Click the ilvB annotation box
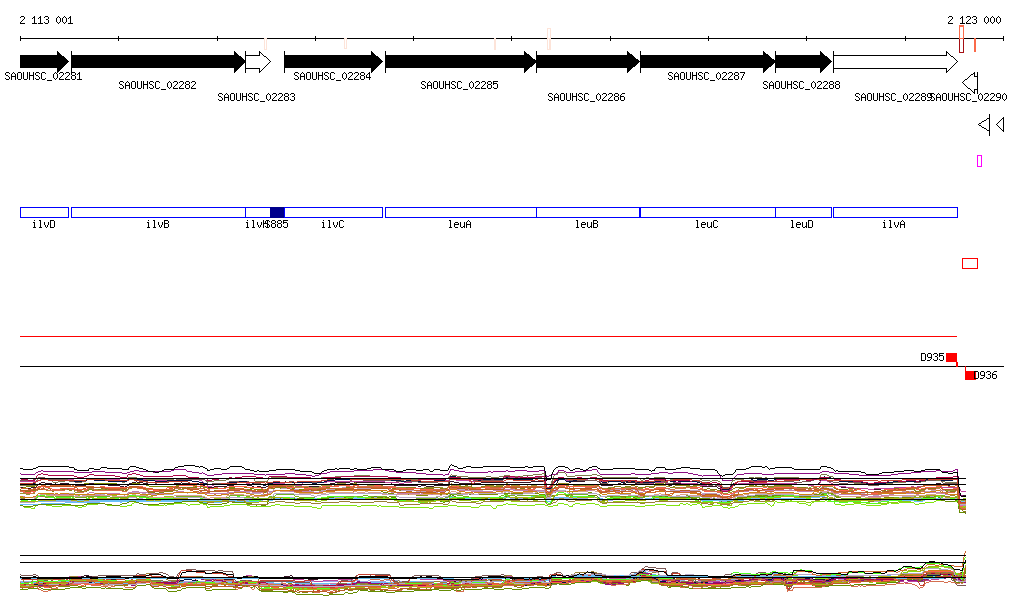The width and height of the screenshot is (1024, 611). click(157, 212)
